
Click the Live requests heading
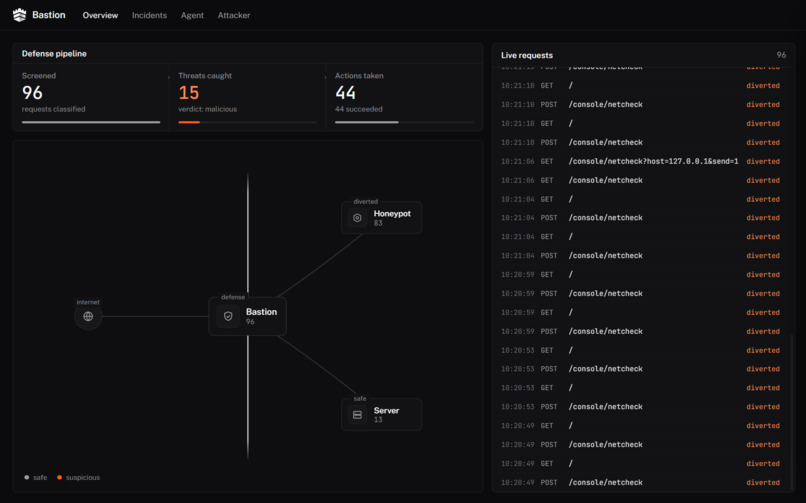coord(527,55)
